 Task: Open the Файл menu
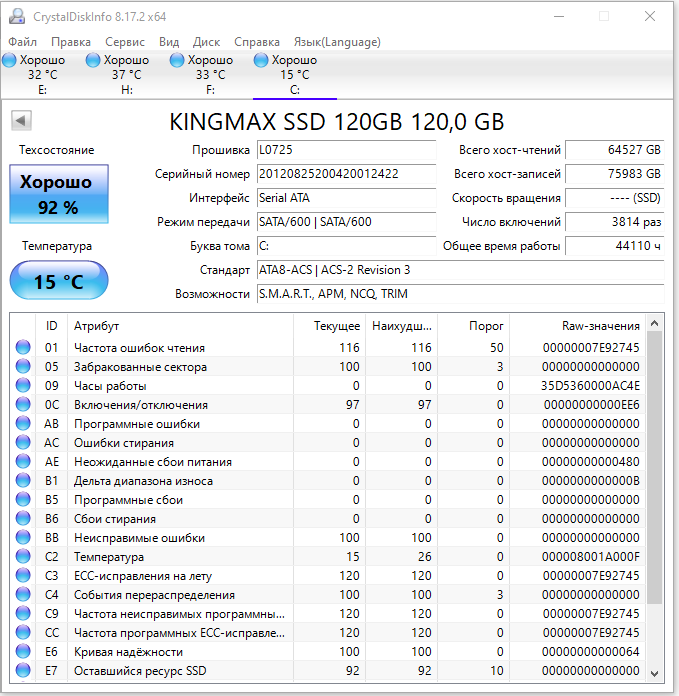pyautogui.click(x=22, y=42)
